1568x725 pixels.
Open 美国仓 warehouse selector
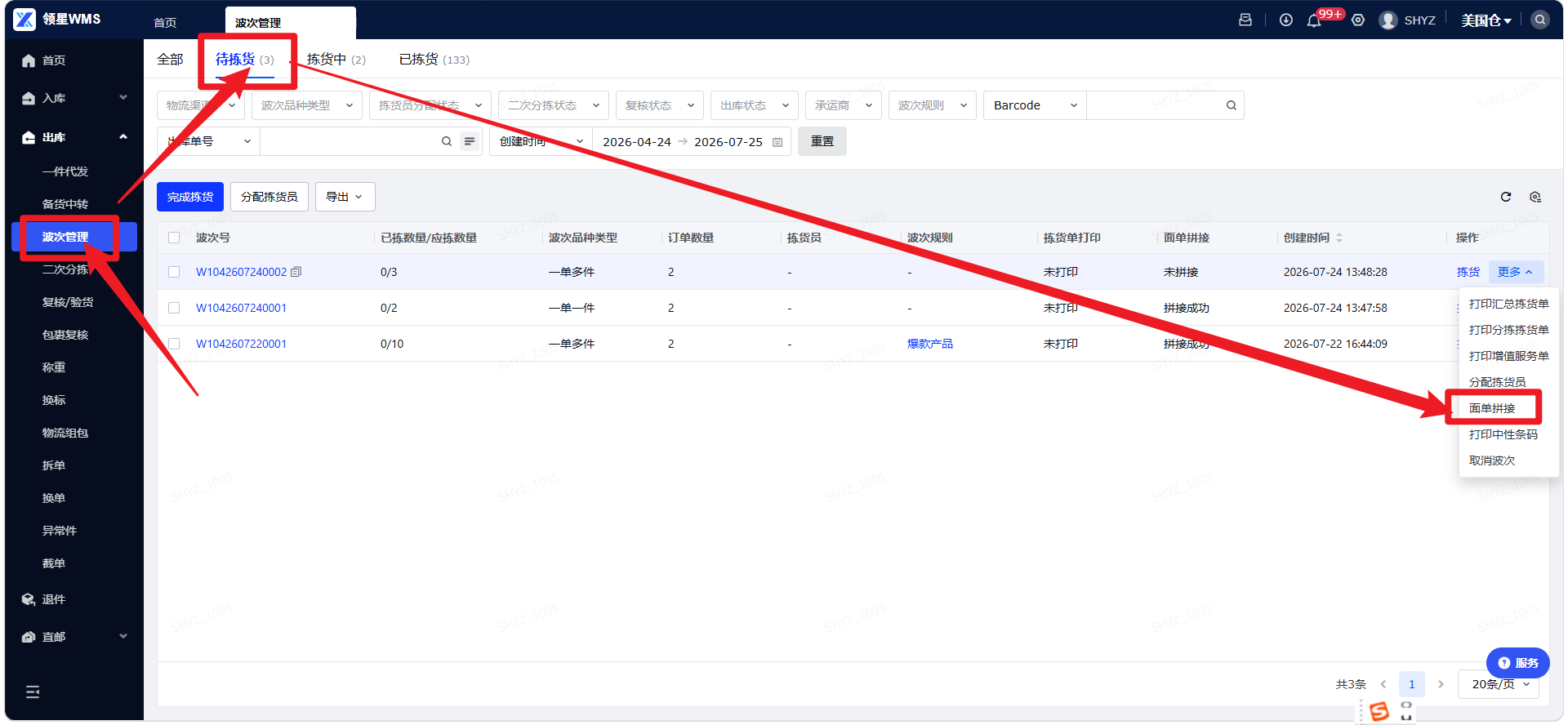click(x=1486, y=20)
